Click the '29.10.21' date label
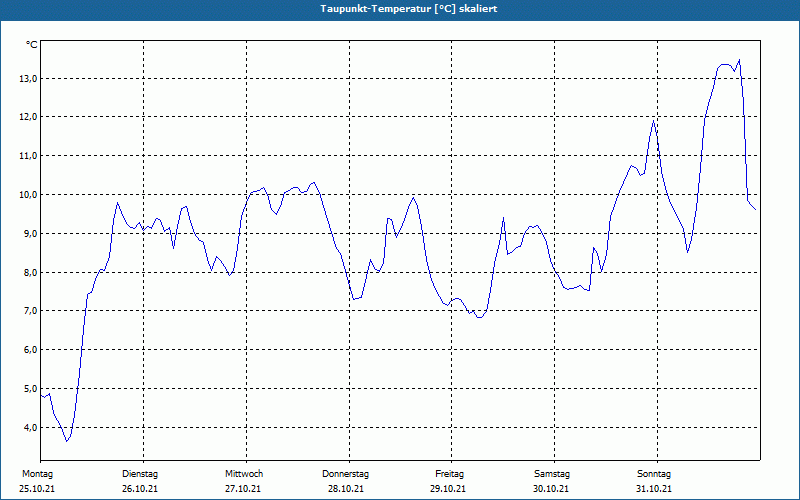This screenshot has height=500, width=800. [x=448, y=489]
